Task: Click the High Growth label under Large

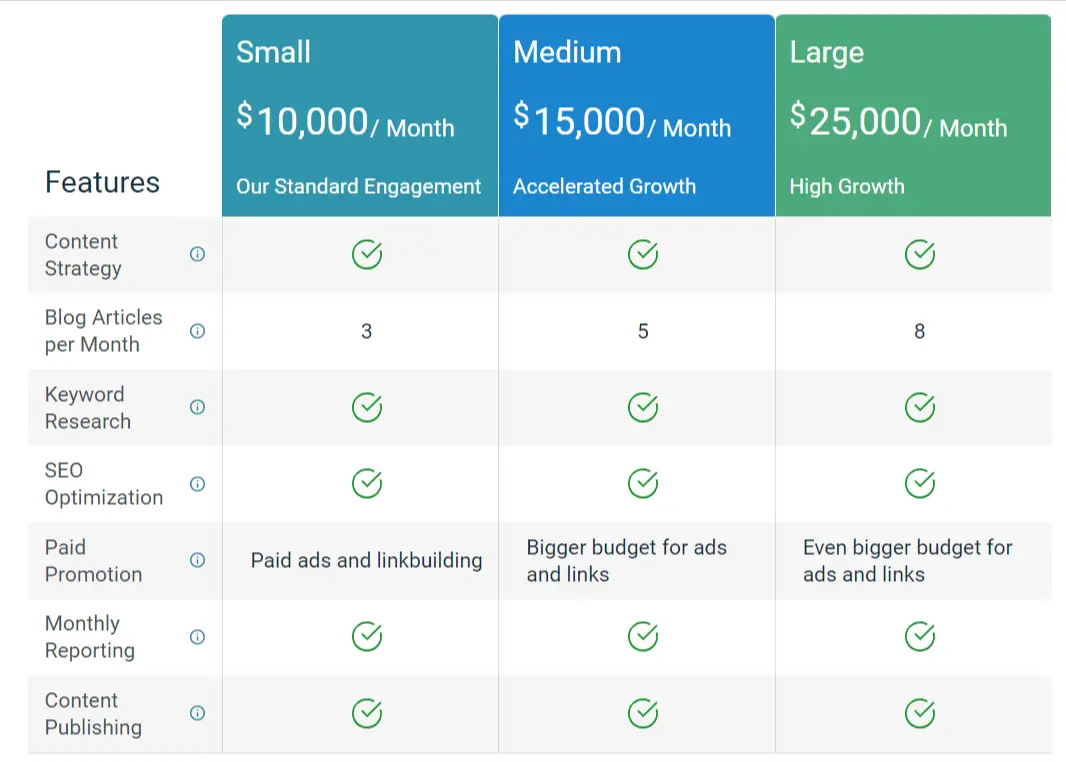Action: [x=847, y=186]
